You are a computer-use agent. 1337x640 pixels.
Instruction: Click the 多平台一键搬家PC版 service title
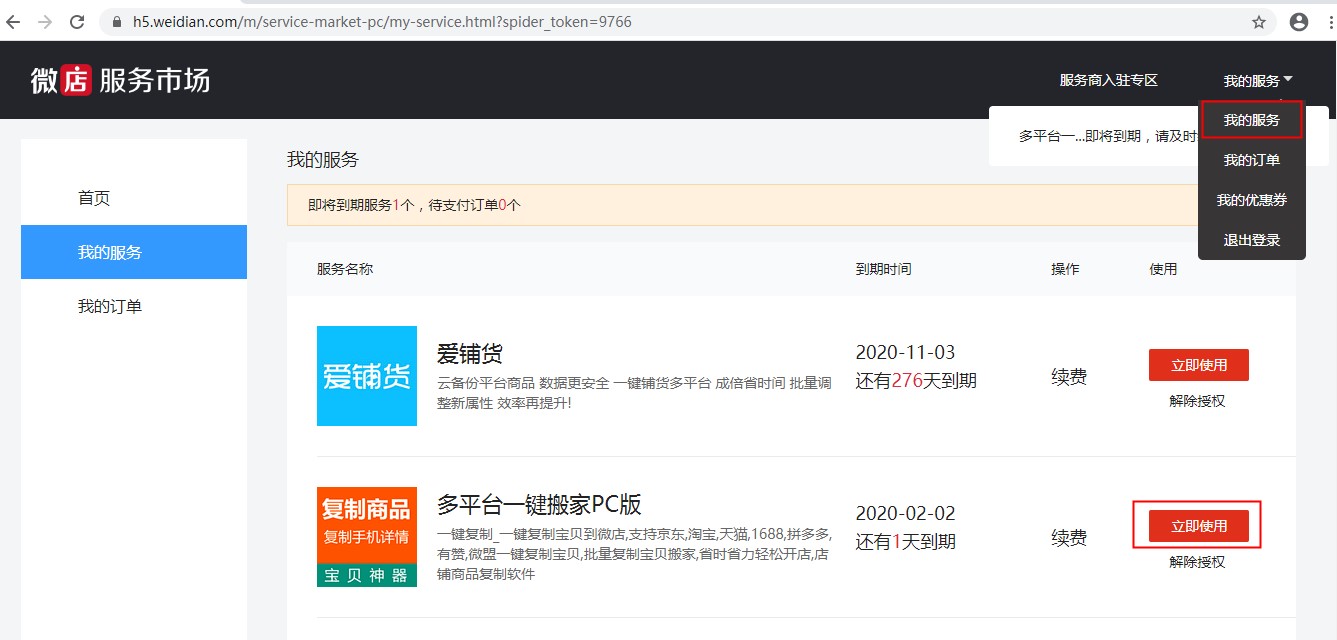539,503
